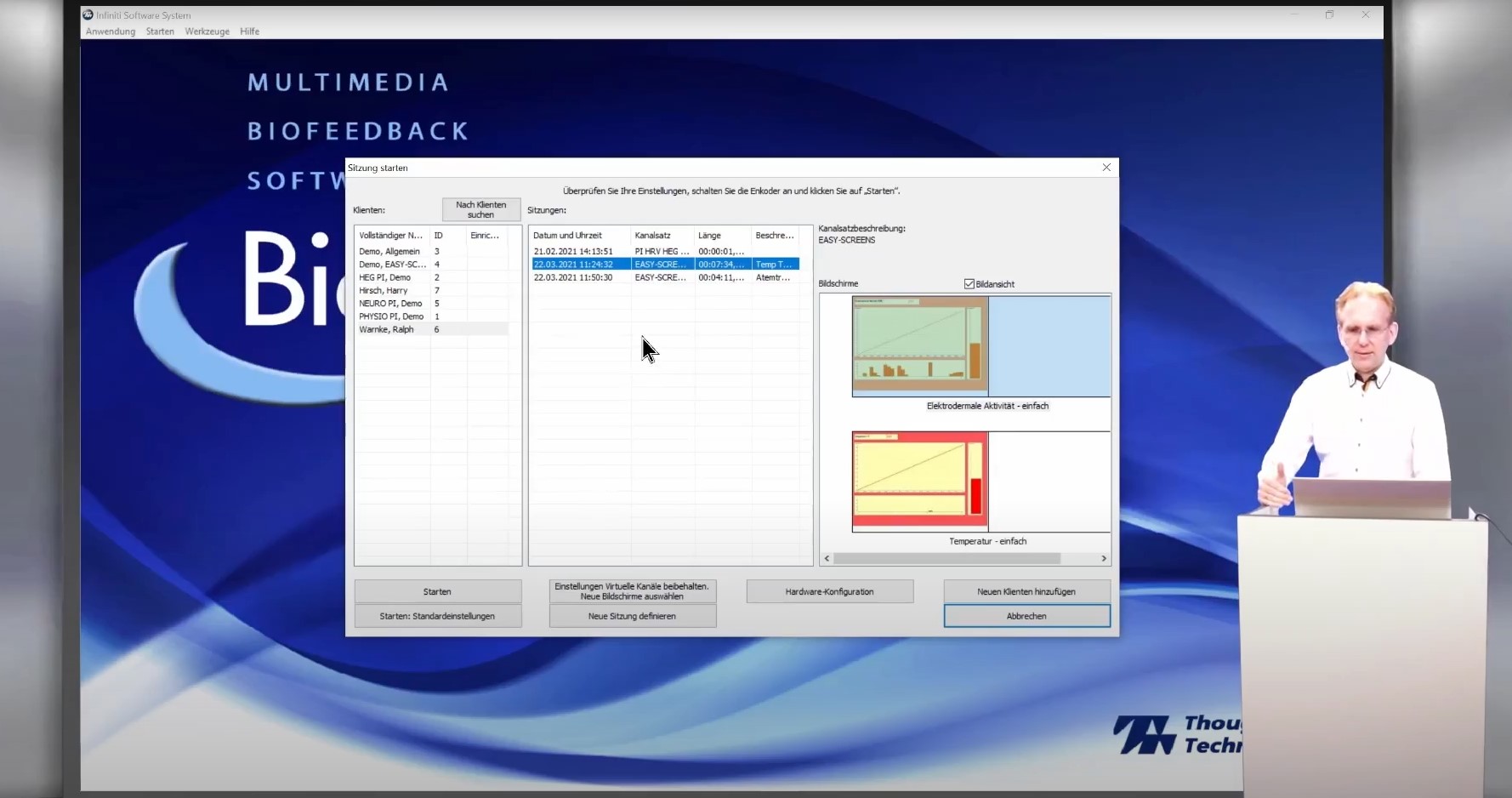Open Hardware-Konfiguration
The height and width of the screenshot is (798, 1512).
[830, 591]
